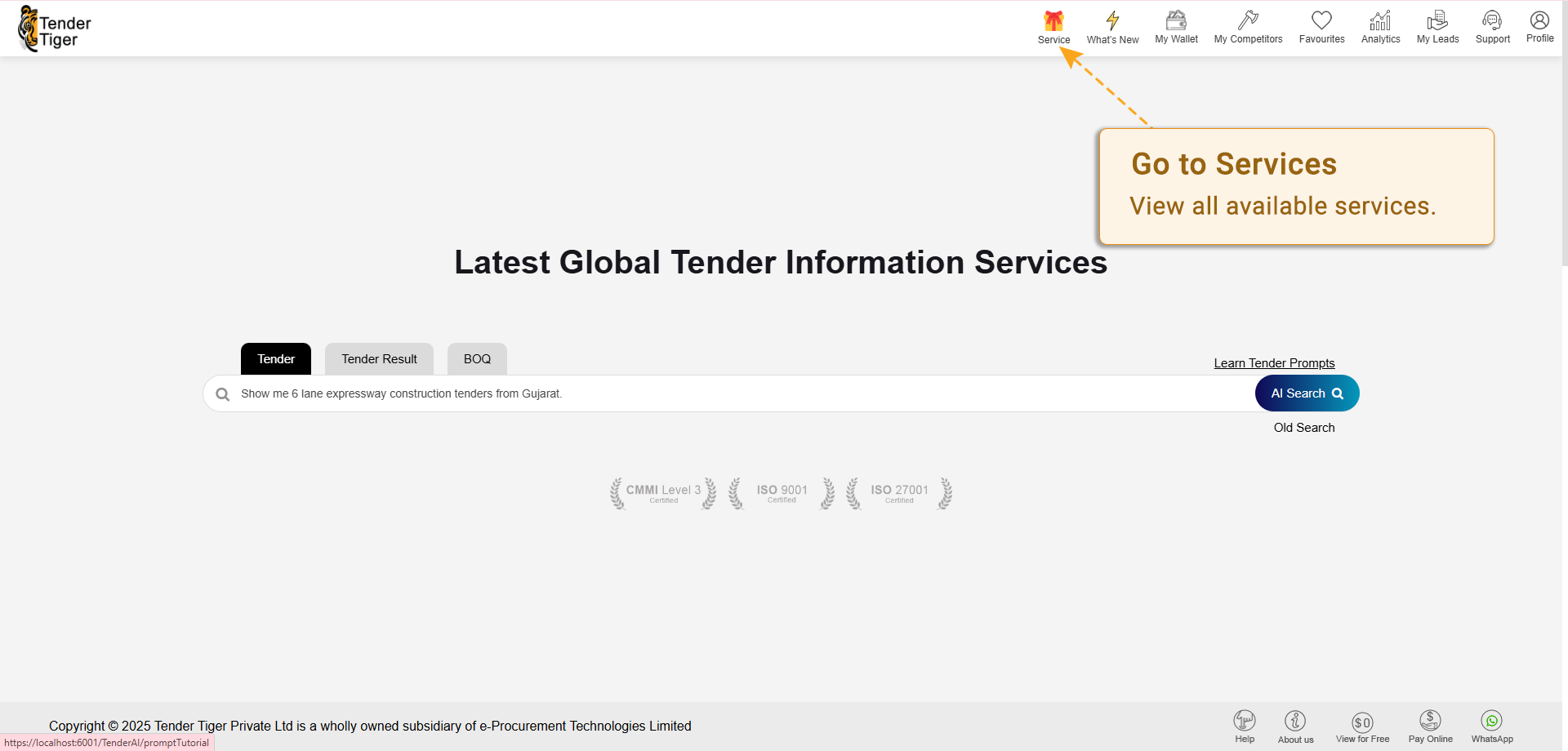Open Favourites heart icon
1568x751 pixels.
[1321, 21]
